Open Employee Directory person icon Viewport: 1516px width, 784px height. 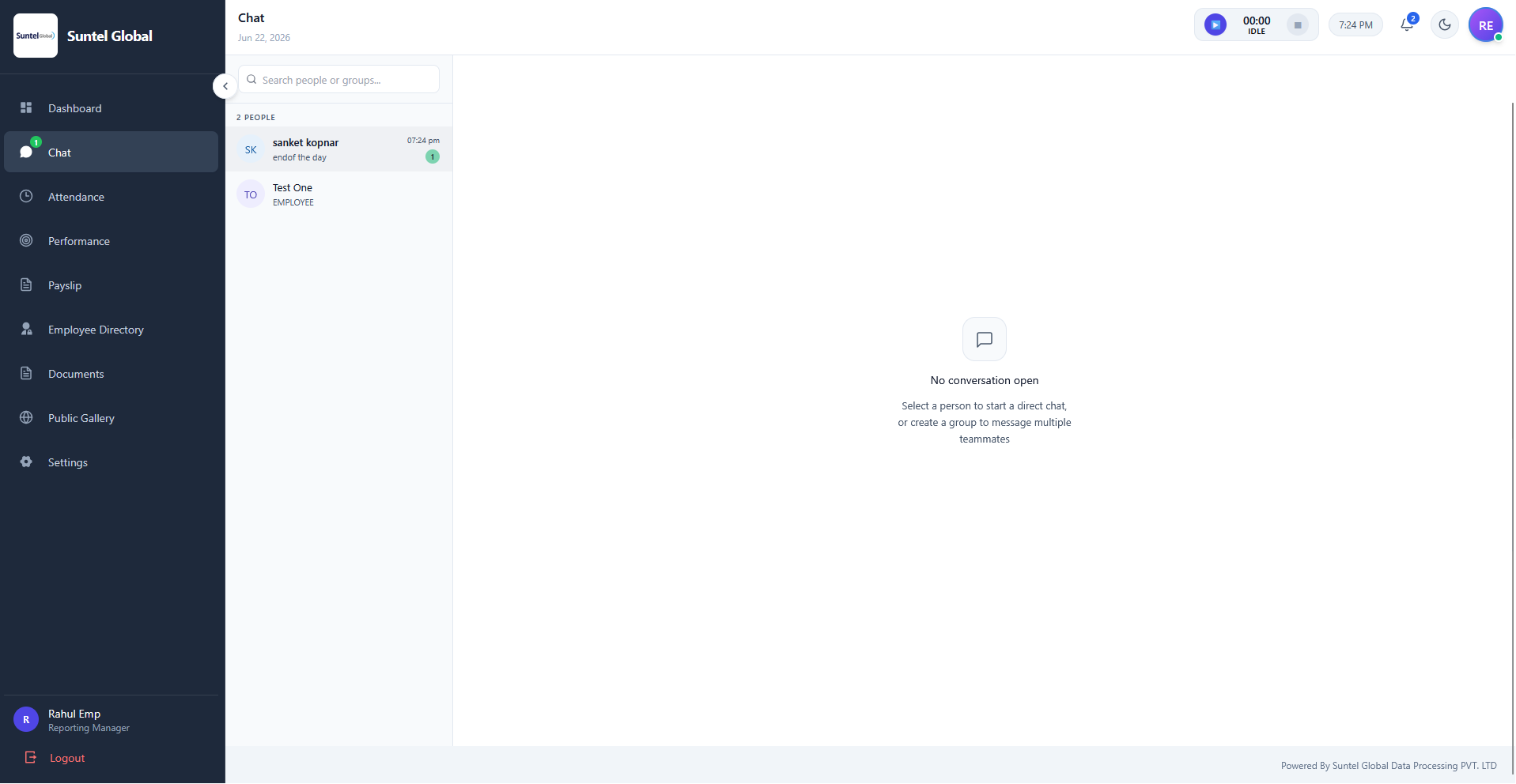coord(26,329)
